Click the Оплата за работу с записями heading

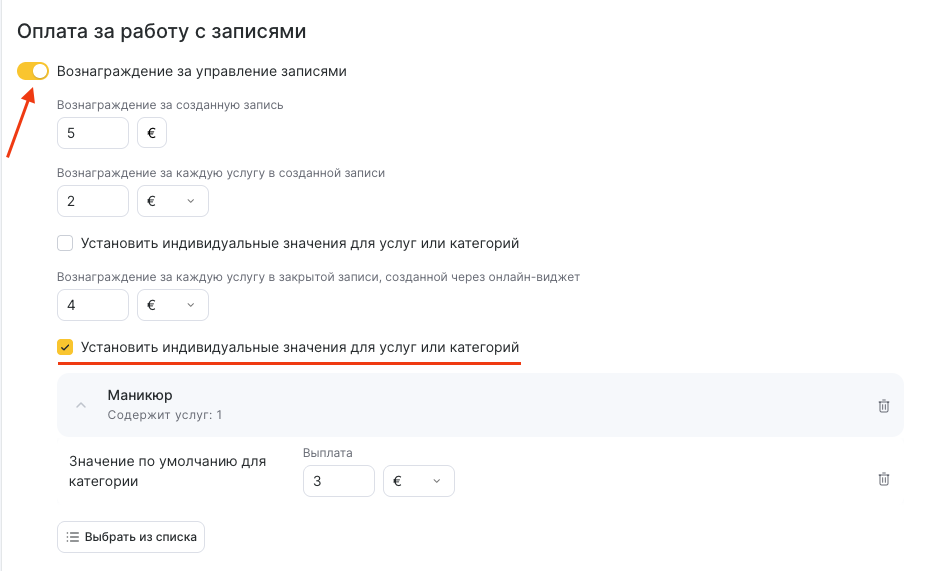tap(161, 31)
